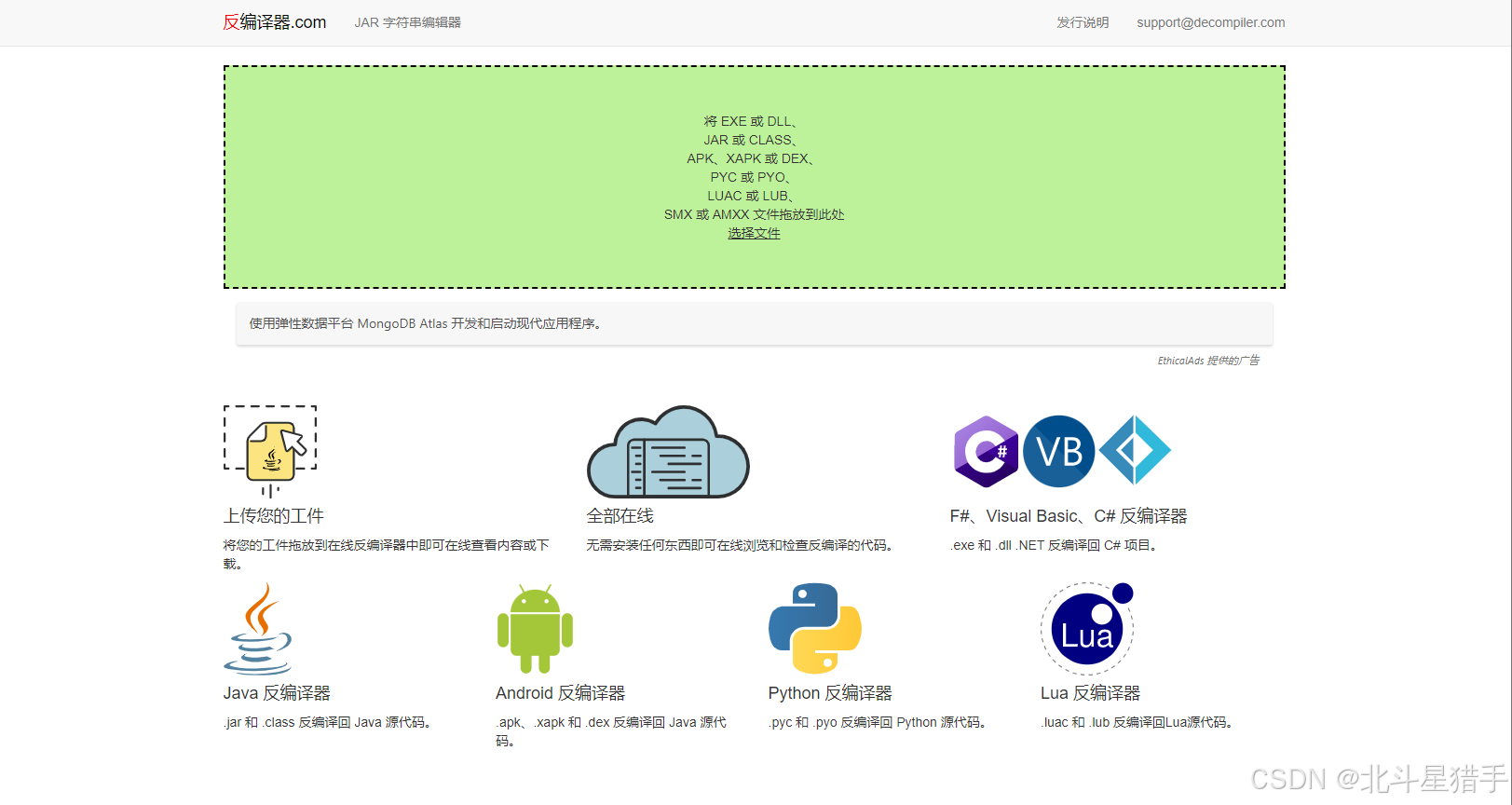Click the EthicalAds 提供的广告 label

pos(1208,361)
